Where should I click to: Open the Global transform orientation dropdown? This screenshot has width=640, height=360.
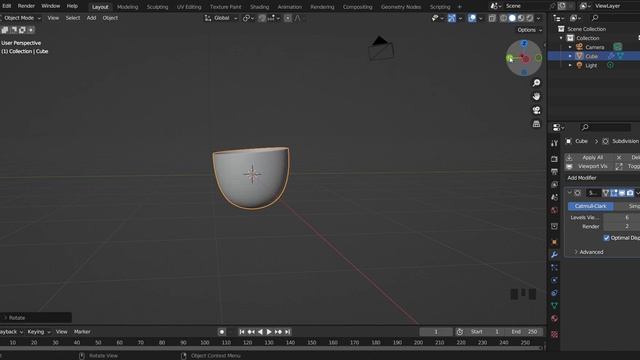(x=221, y=18)
